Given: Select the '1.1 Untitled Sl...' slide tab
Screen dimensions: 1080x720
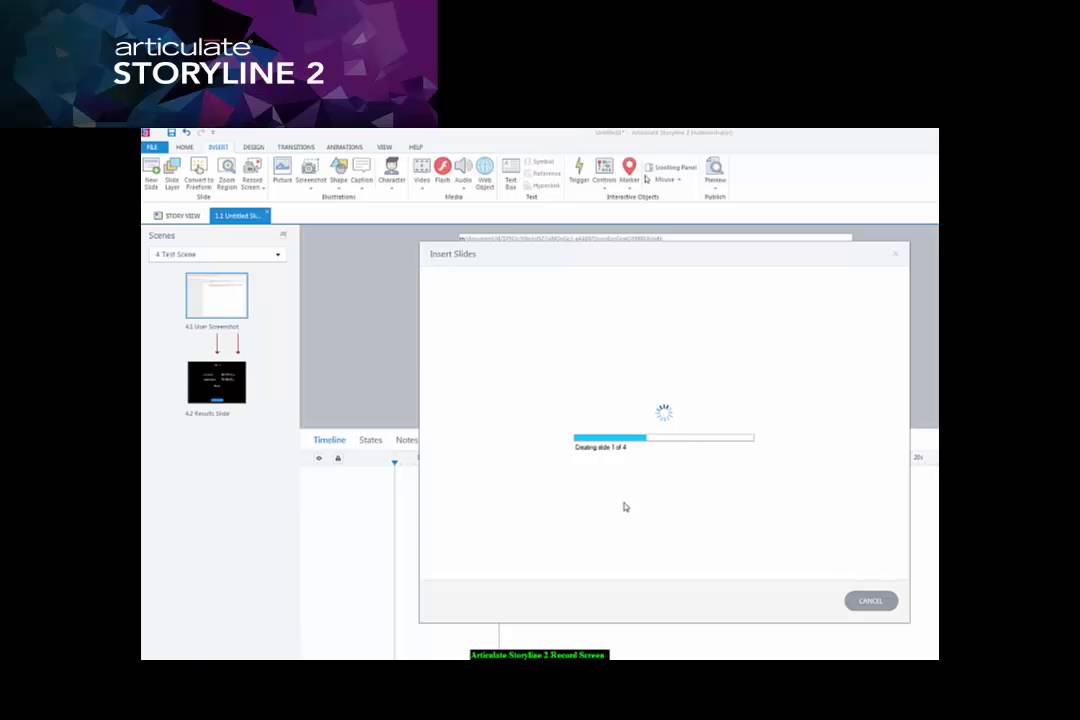Looking at the screenshot, I should [x=238, y=216].
